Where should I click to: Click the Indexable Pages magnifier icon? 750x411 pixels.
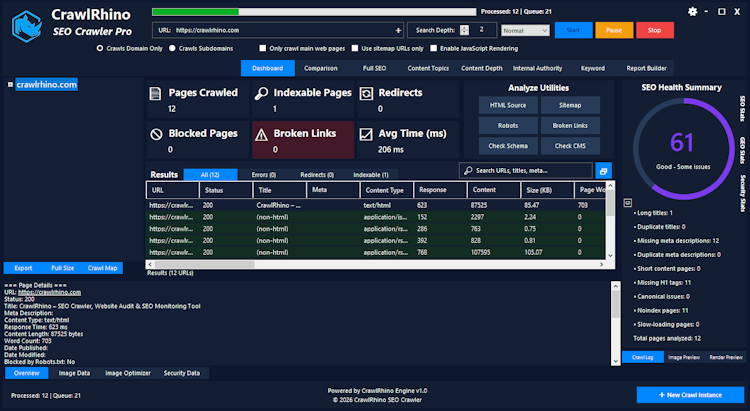(x=261, y=93)
